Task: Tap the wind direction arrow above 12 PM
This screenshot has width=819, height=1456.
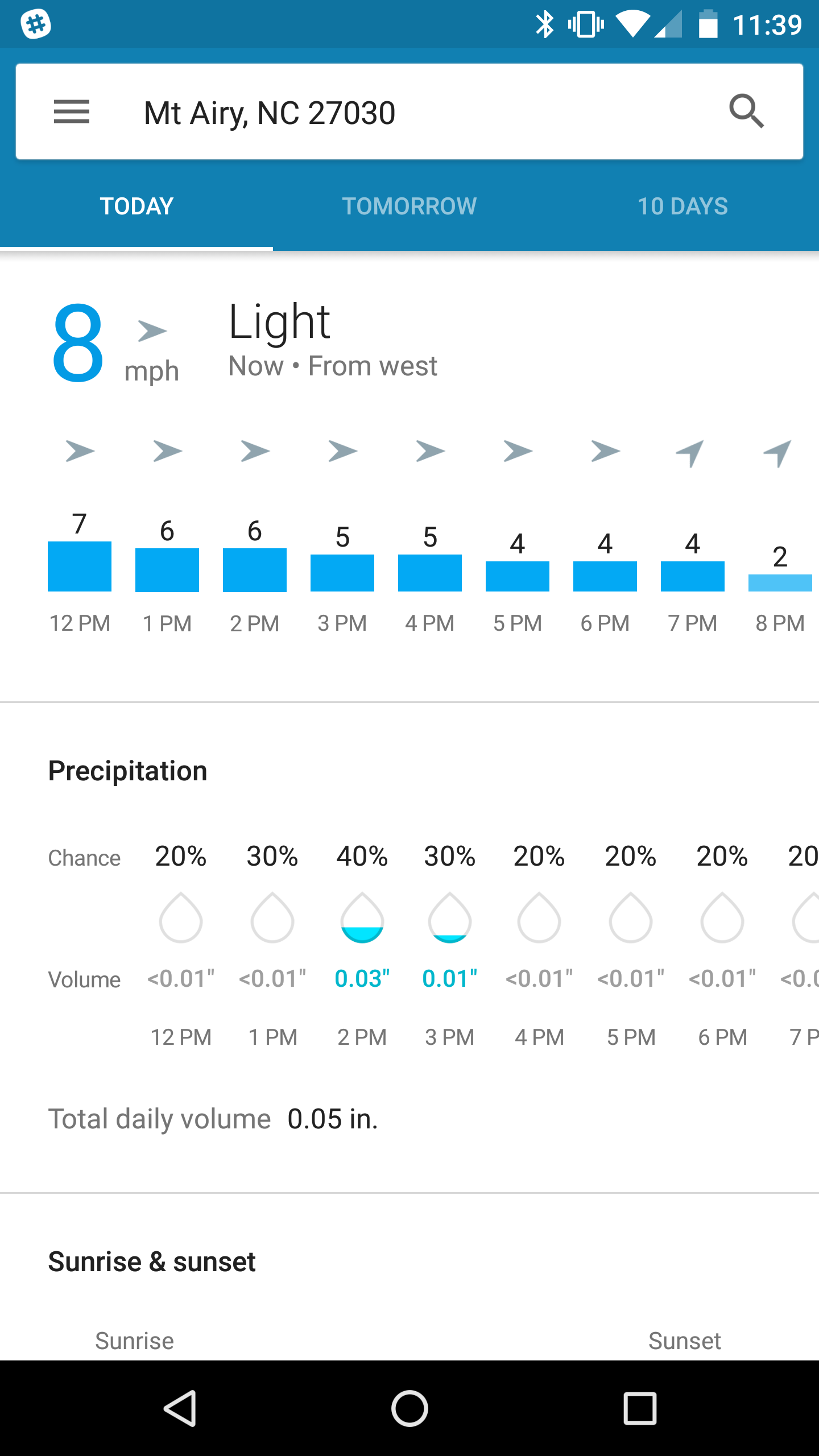Action: [79, 451]
